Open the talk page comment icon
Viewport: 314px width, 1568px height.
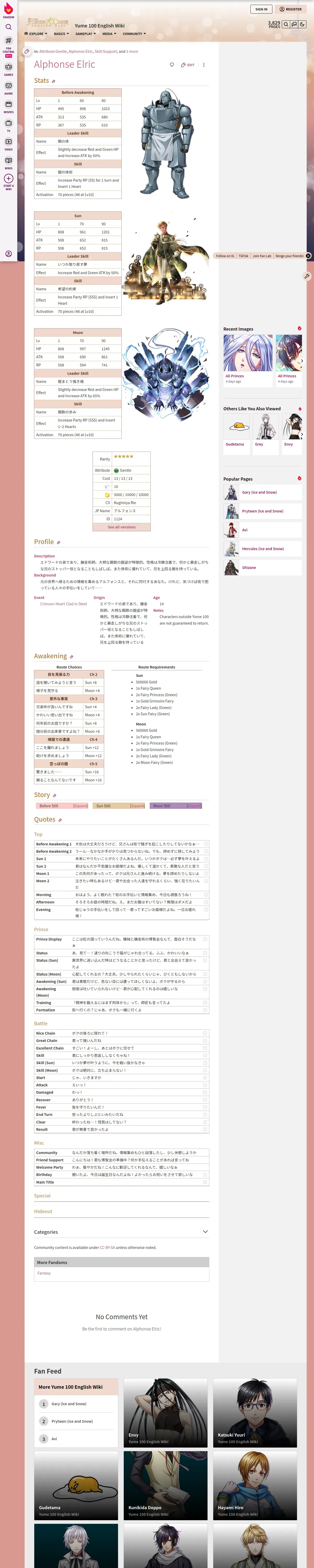click(172, 65)
